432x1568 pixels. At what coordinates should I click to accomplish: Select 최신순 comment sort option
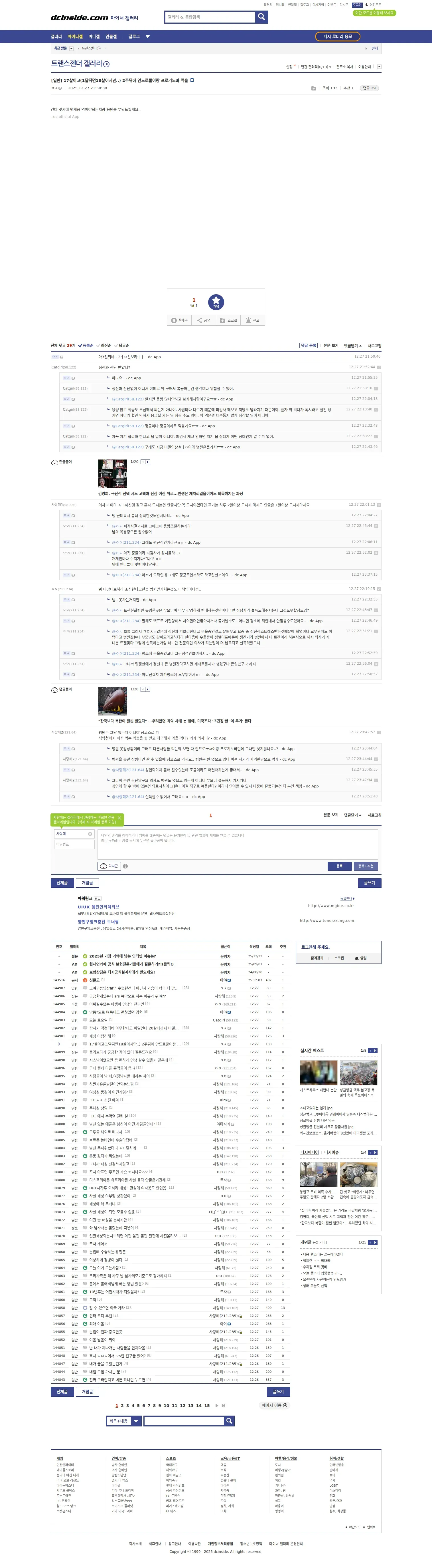104,345
